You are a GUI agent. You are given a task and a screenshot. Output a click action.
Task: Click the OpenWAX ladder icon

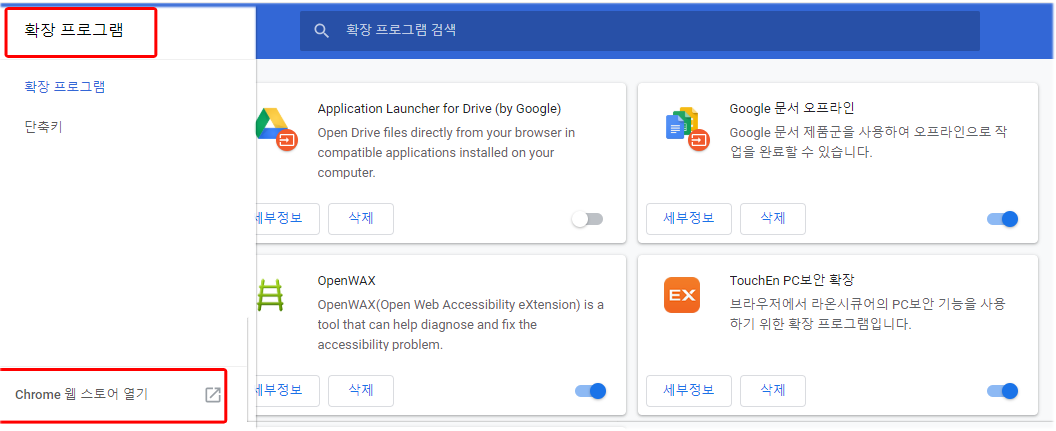point(271,295)
